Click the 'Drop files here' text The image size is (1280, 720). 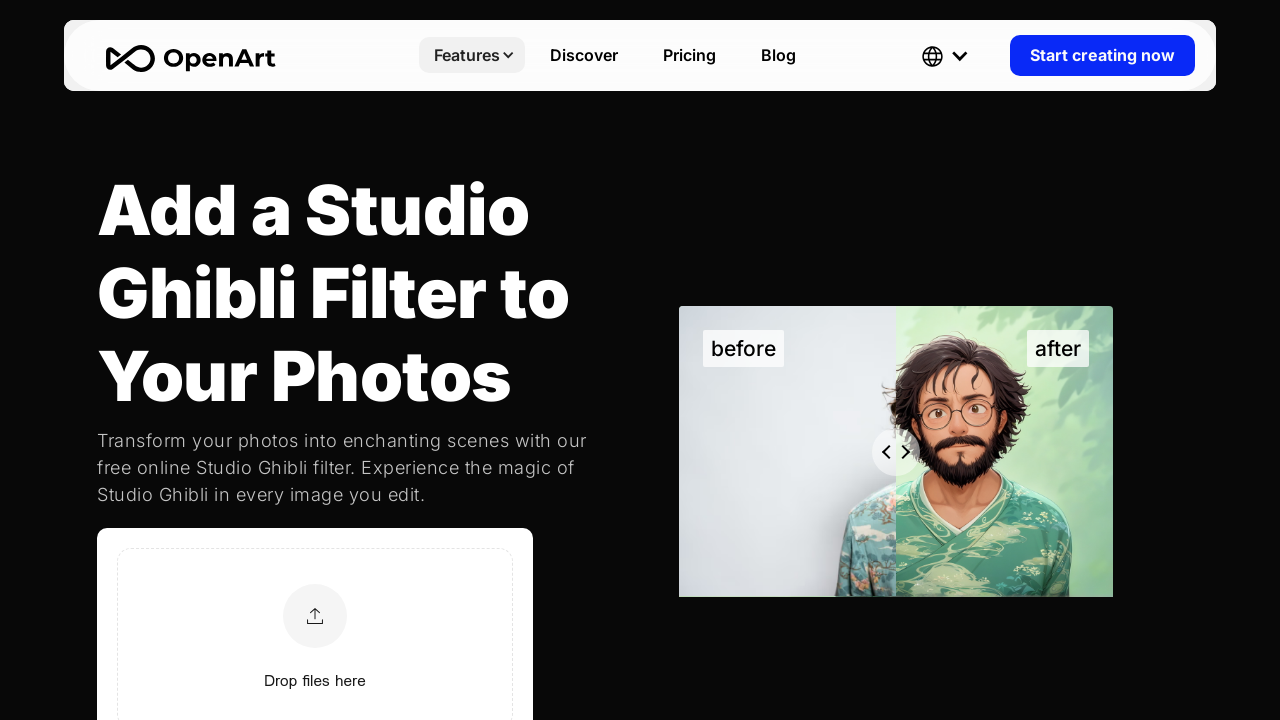click(315, 681)
